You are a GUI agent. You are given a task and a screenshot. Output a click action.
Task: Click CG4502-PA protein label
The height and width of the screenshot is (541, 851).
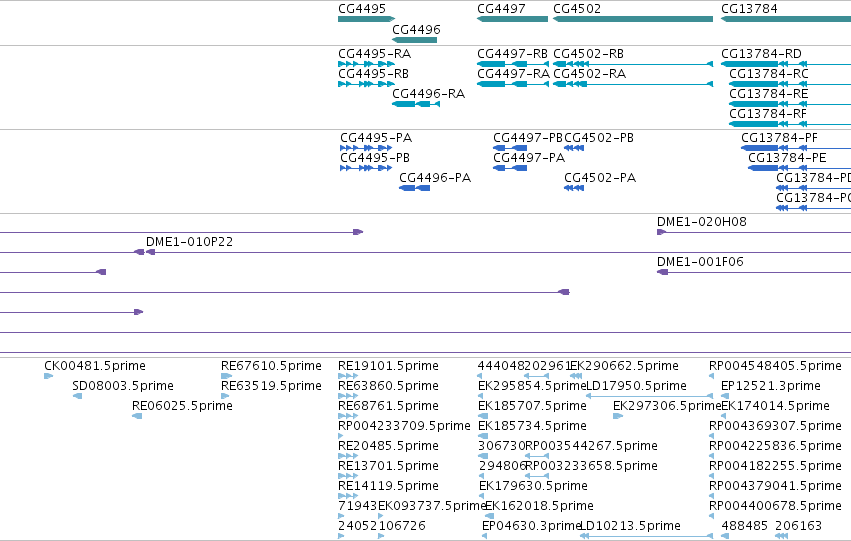point(600,178)
